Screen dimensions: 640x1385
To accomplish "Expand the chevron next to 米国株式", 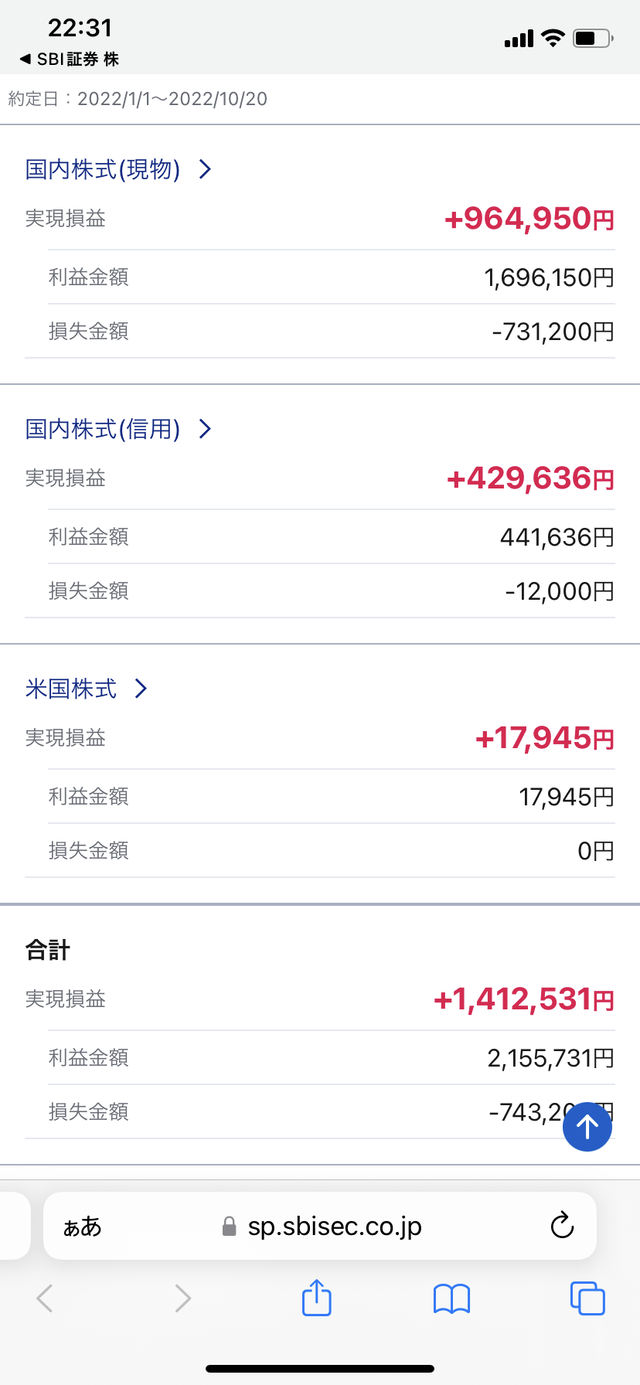I will [x=141, y=688].
